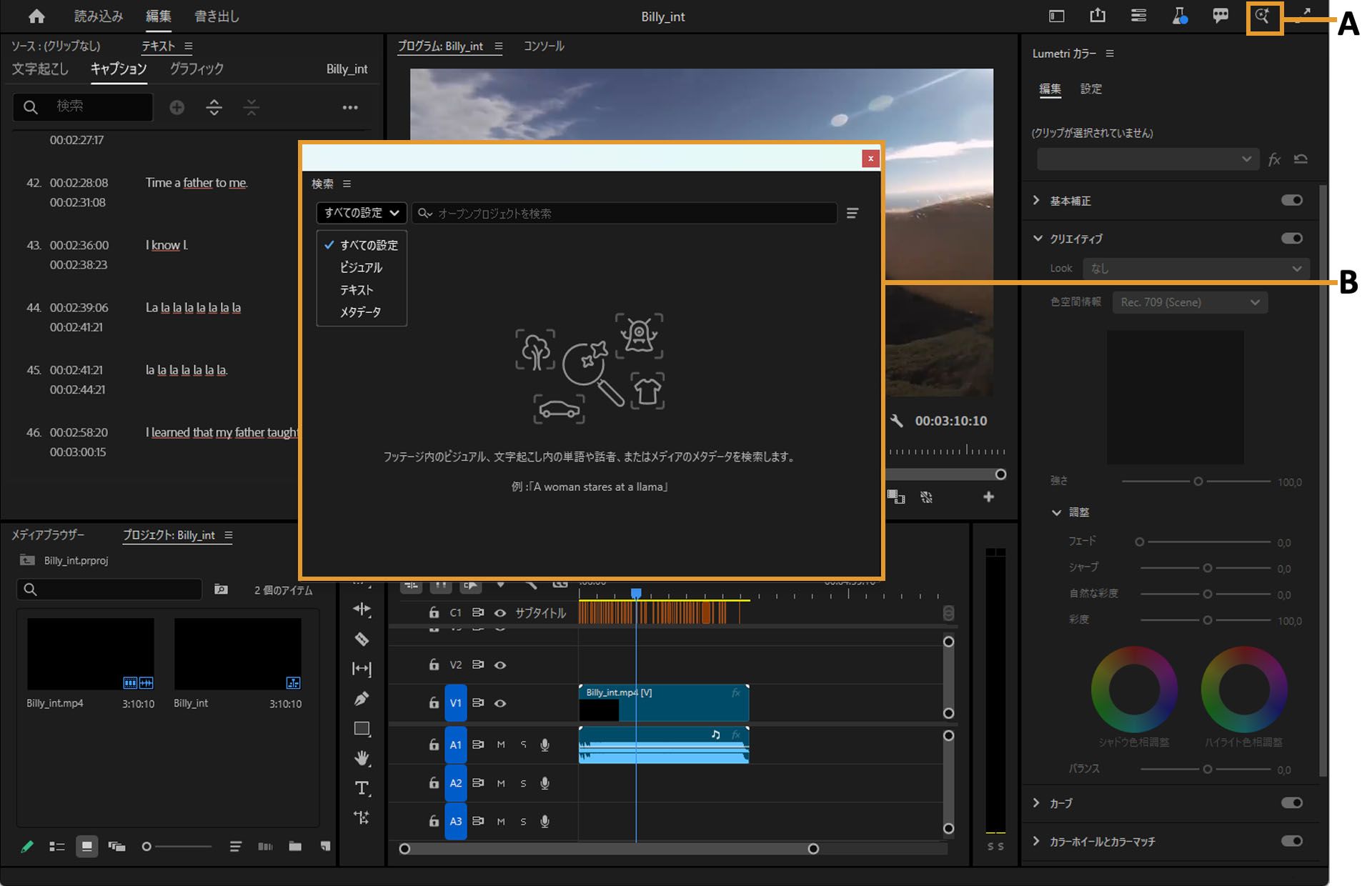Select the green pencil edit icon in caption panel
Screen dimensions: 1372x886
coord(26,847)
